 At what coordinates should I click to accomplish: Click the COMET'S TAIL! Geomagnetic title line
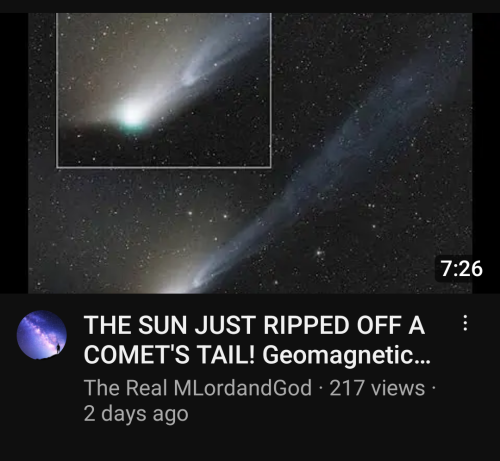point(257,355)
